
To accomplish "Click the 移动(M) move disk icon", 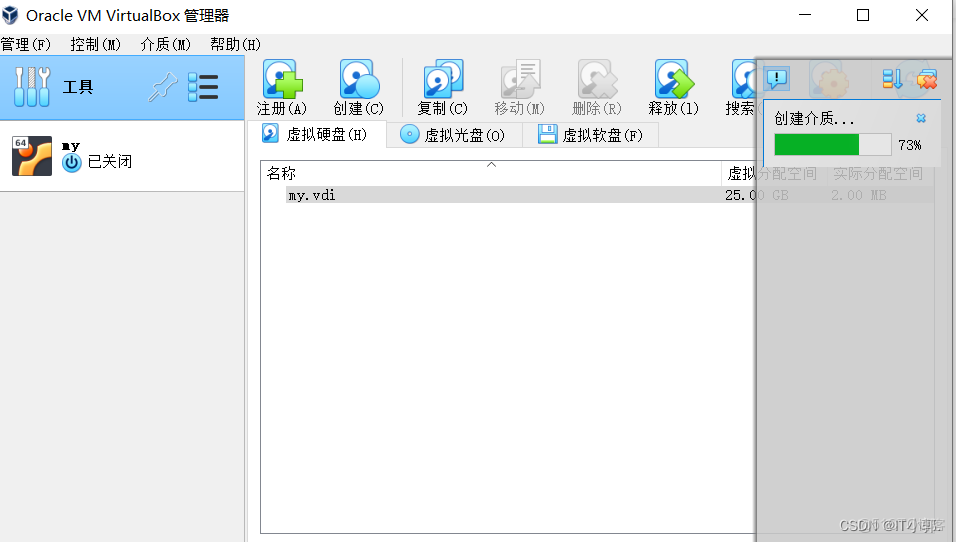I will coord(520,79).
